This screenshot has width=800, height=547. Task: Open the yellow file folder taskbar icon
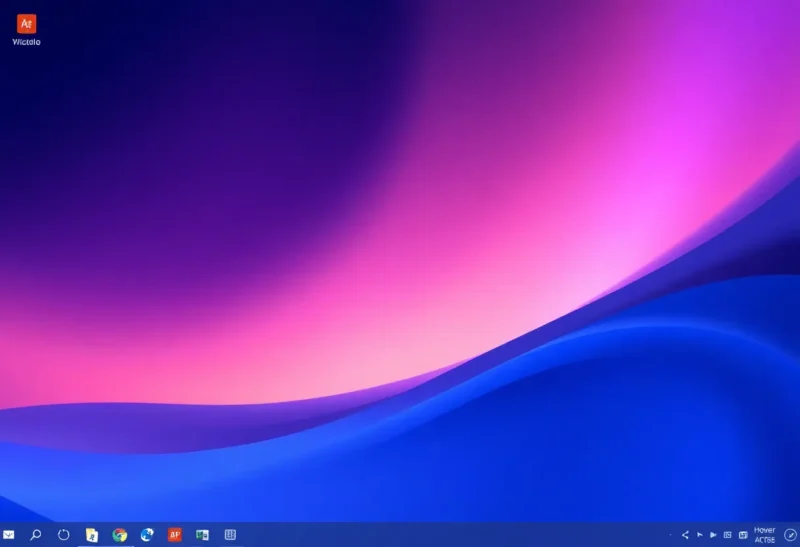coord(91,535)
